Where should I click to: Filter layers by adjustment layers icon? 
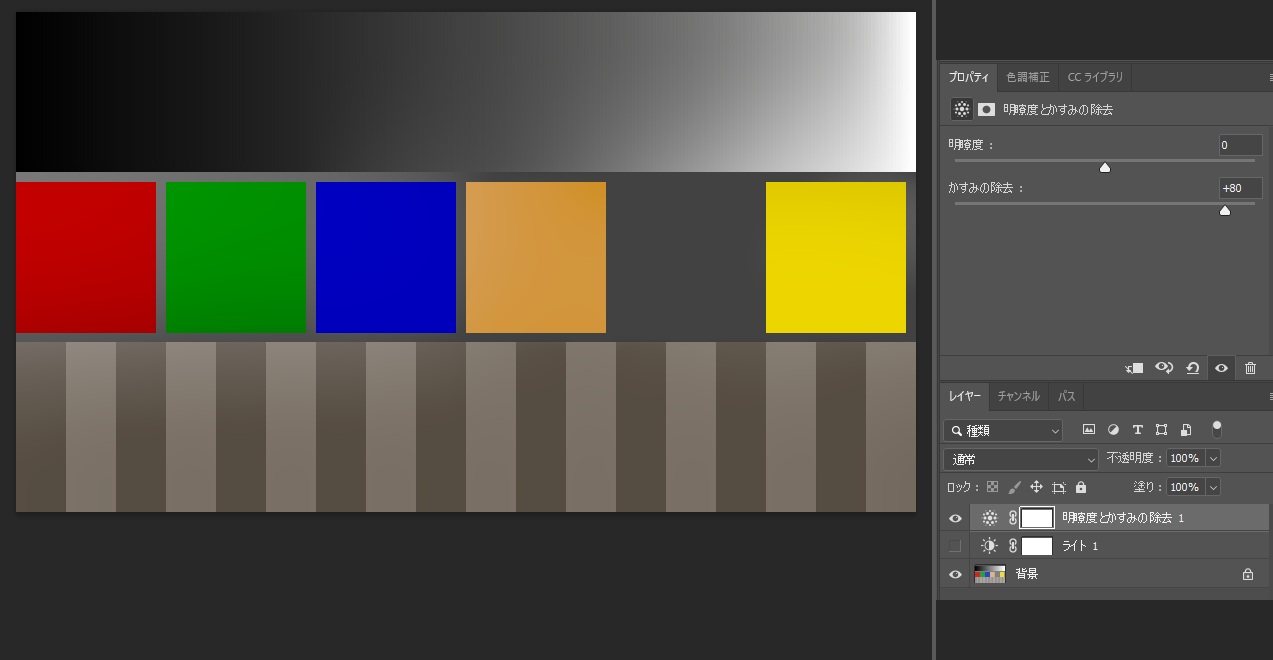[1113, 430]
